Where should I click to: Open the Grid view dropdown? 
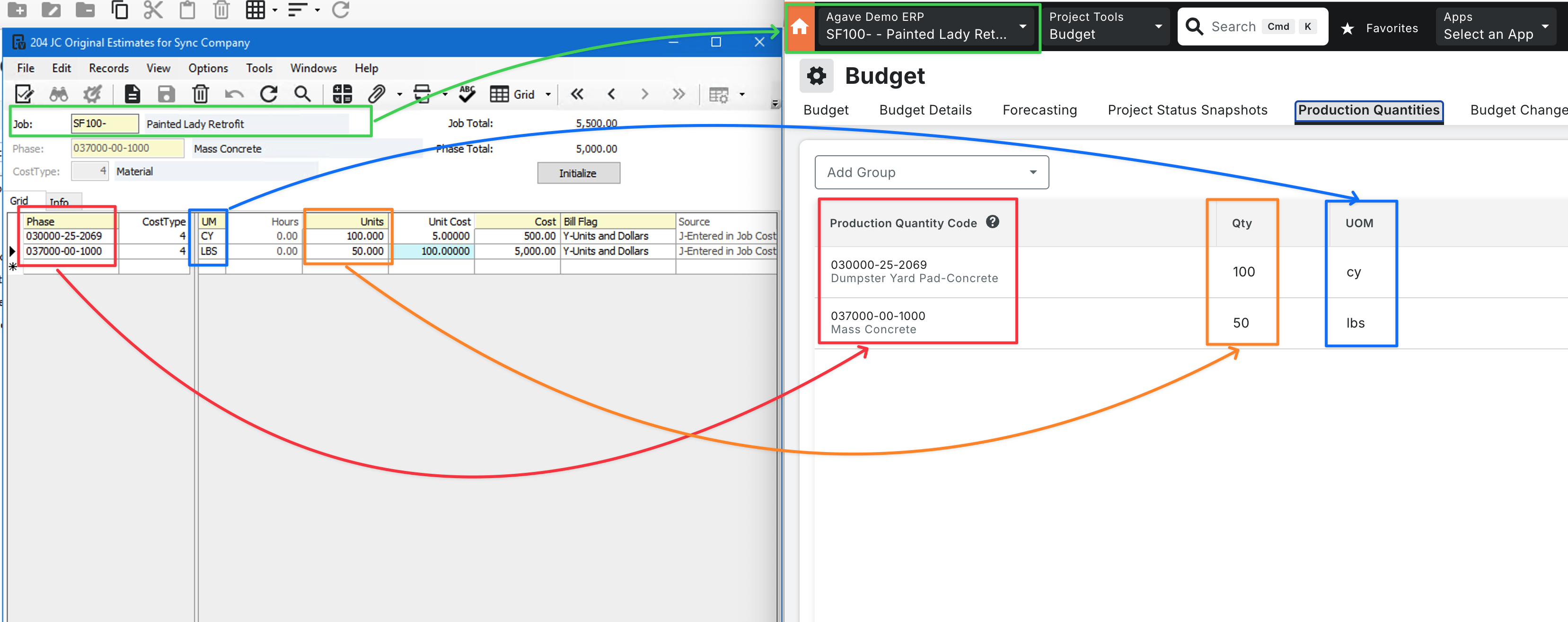[x=547, y=94]
